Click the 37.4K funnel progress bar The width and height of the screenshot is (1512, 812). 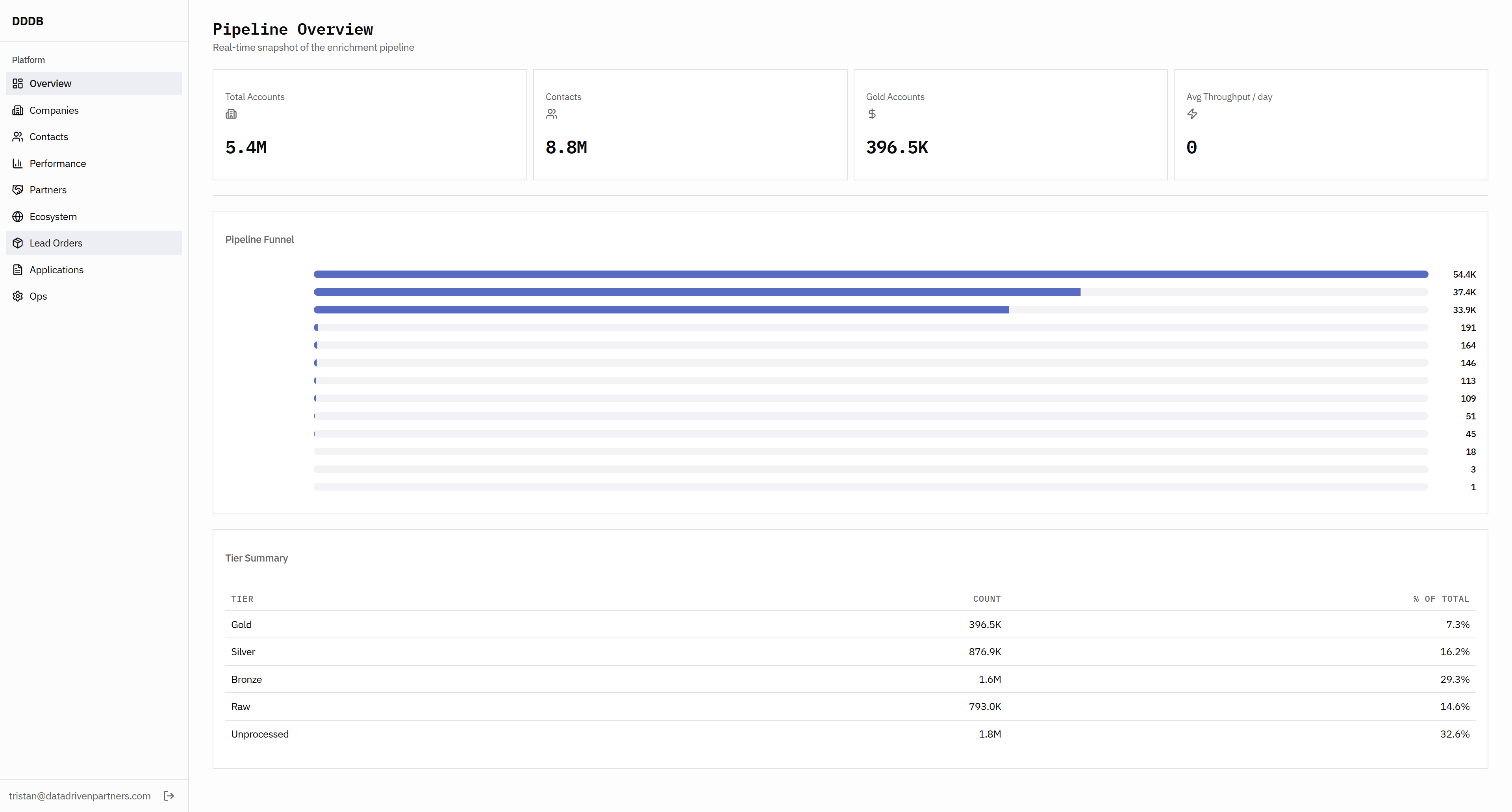(x=871, y=292)
